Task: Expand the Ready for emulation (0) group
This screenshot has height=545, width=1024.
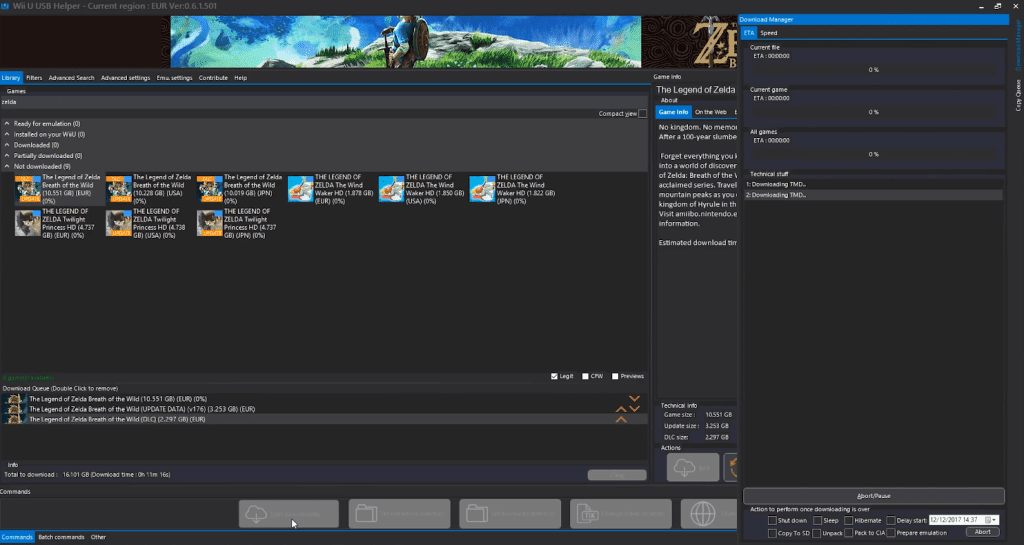Action: (7, 123)
